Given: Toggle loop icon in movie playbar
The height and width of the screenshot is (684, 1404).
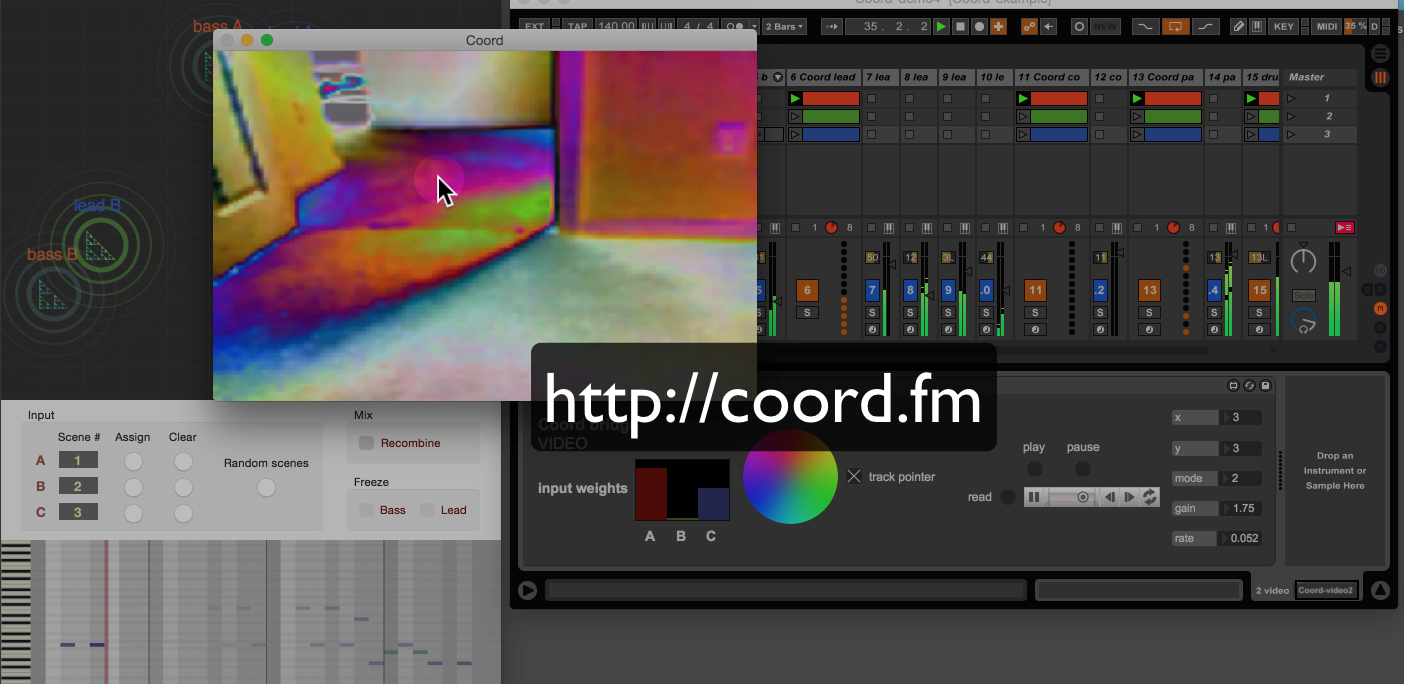Looking at the screenshot, I should [x=1150, y=497].
